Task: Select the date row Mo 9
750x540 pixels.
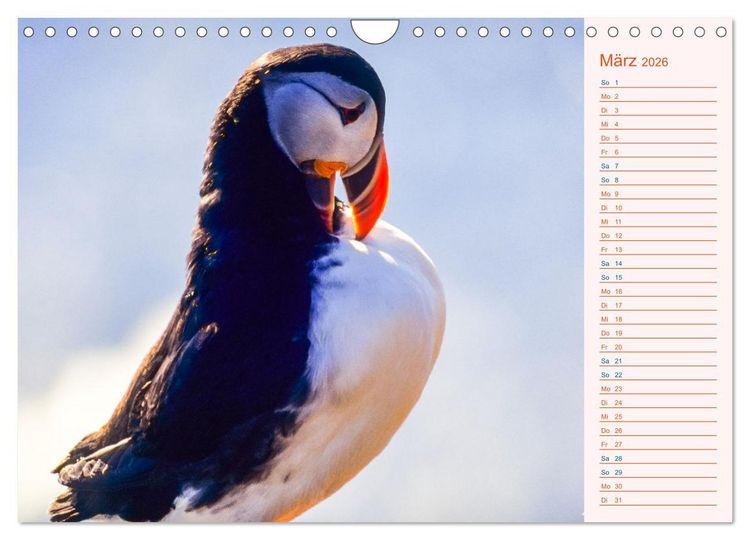Action: [658, 194]
